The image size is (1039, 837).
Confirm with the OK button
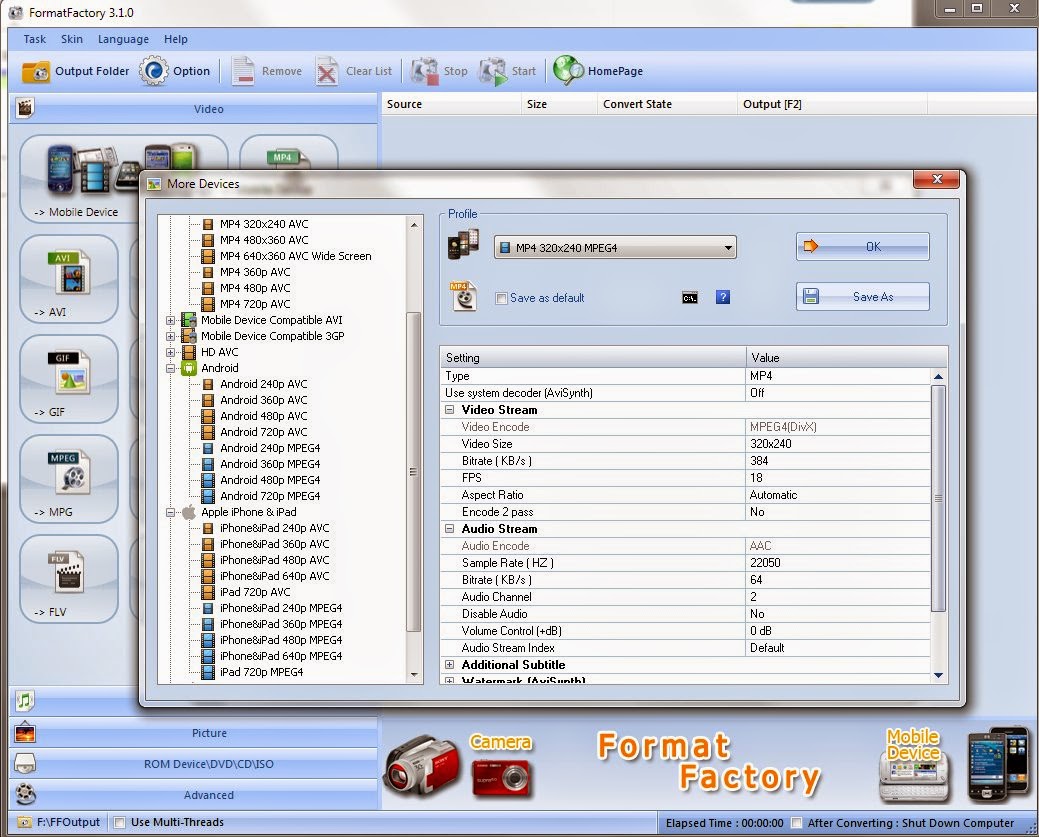[x=863, y=247]
